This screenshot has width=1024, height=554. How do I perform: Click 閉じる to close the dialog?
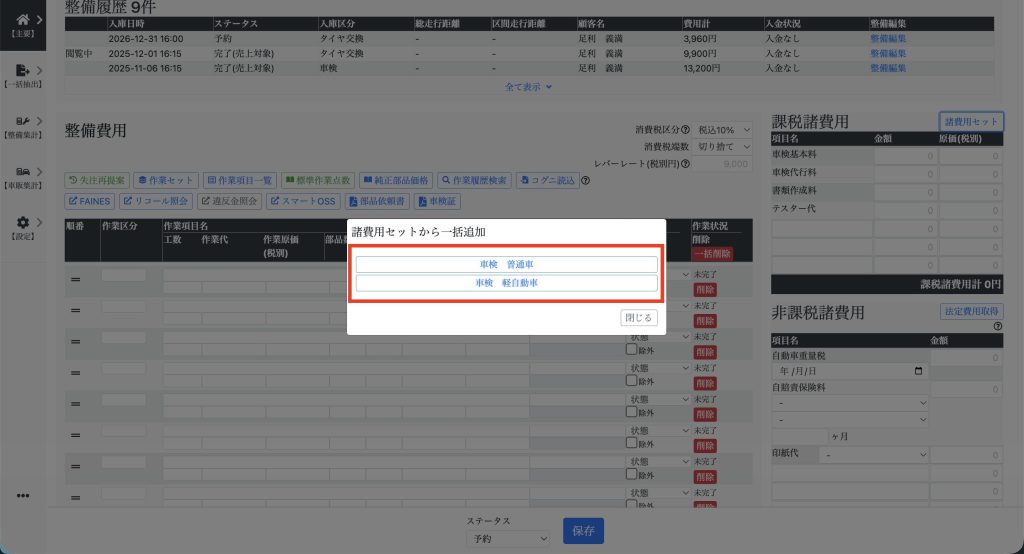click(639, 318)
